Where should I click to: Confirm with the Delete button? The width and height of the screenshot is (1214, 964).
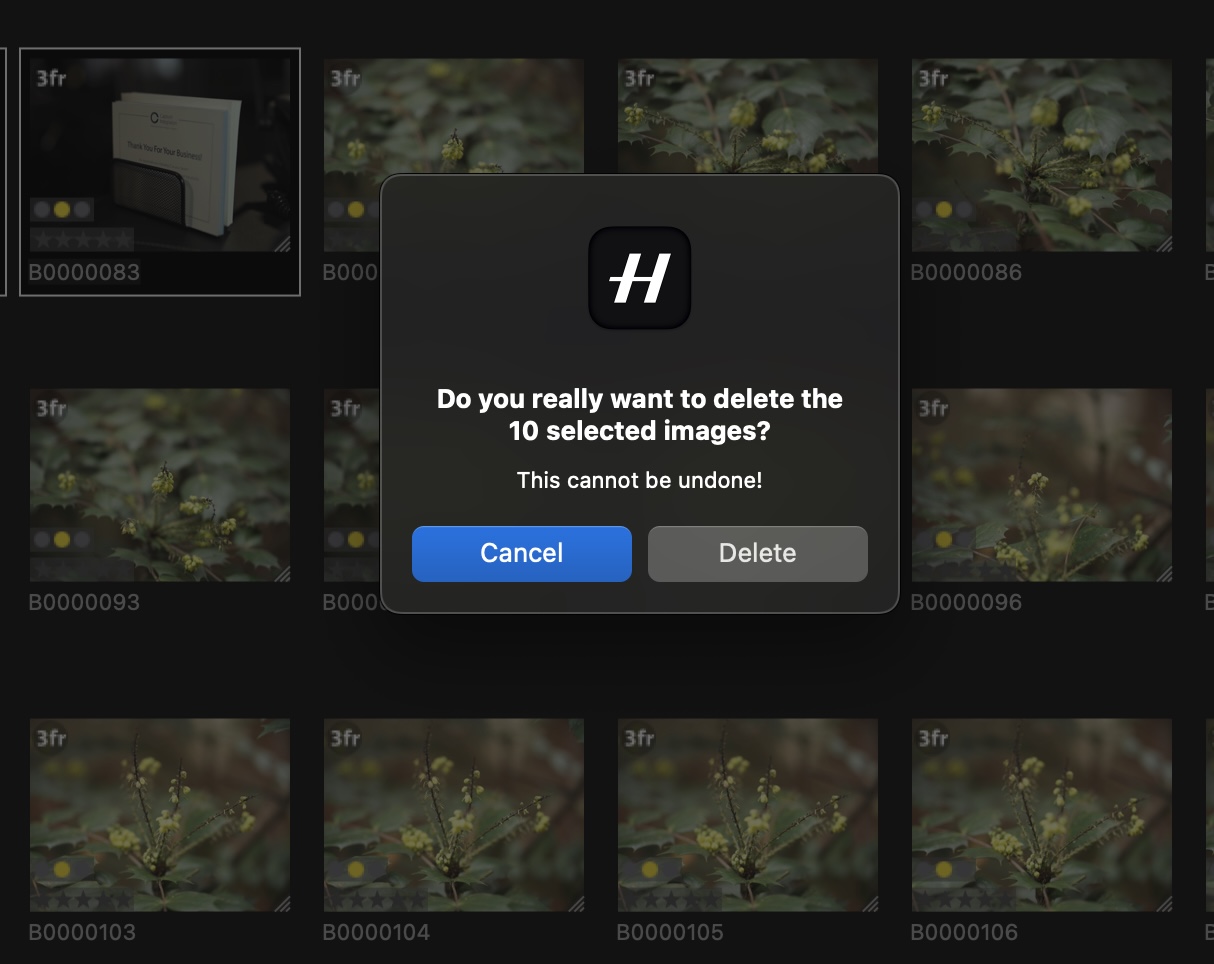point(757,553)
